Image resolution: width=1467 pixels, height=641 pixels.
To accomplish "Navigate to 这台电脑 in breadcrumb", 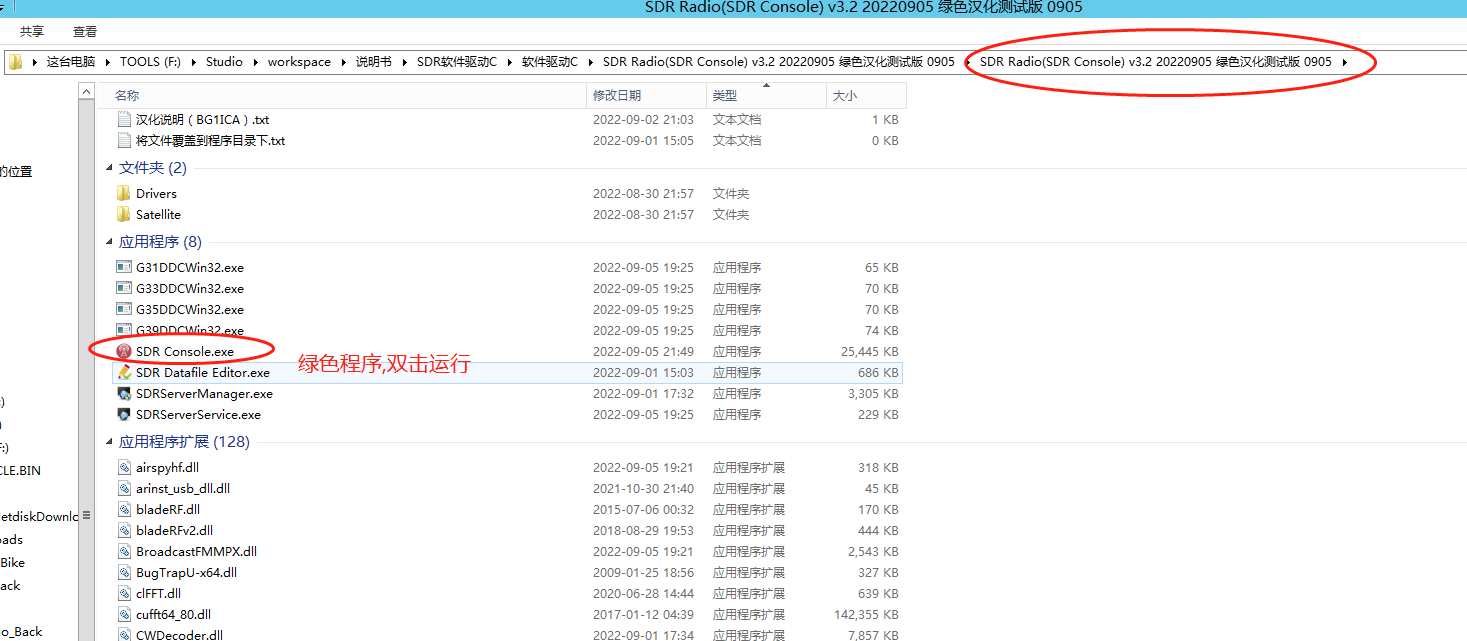I will click(70, 62).
